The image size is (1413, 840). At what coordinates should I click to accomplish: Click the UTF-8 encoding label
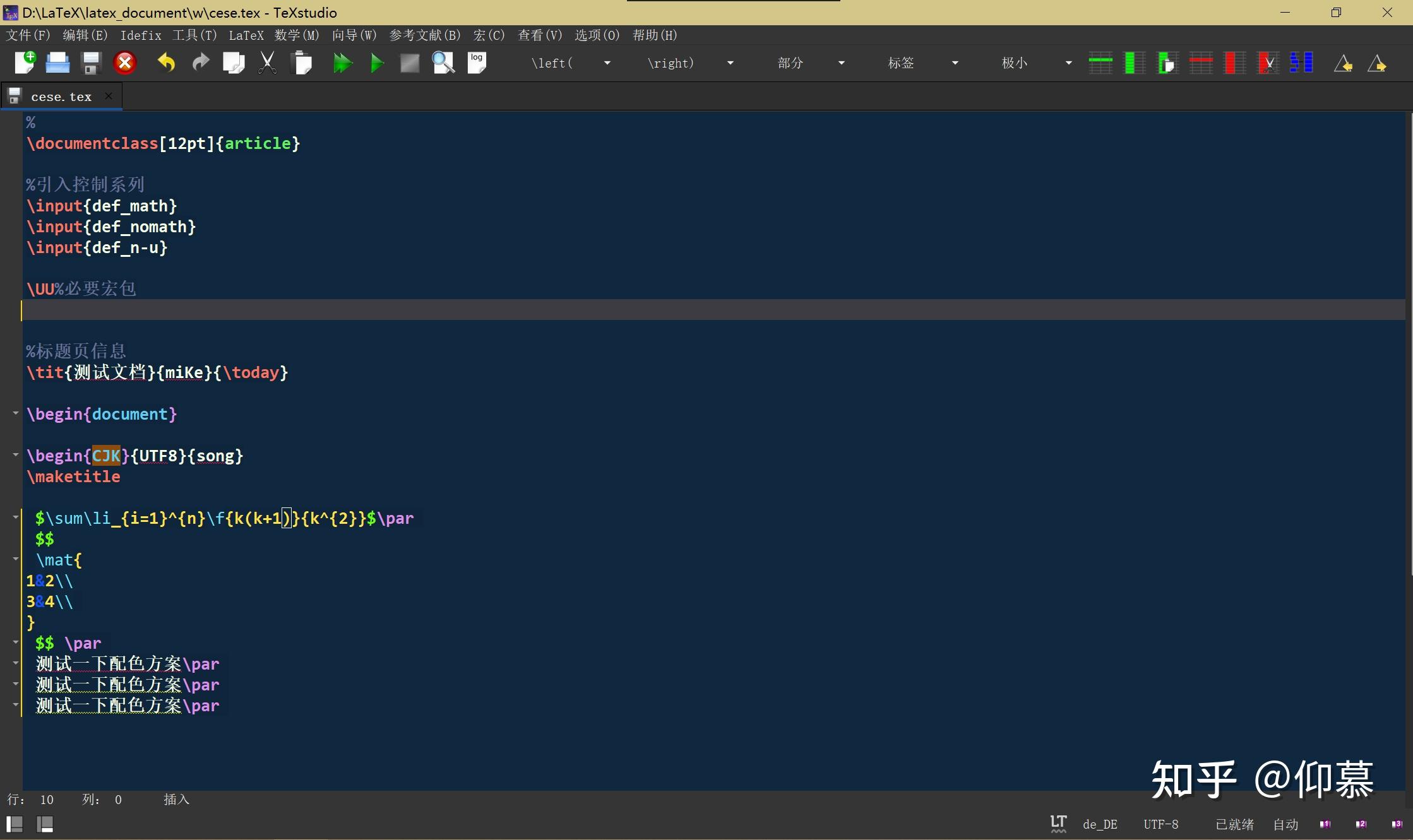(1160, 824)
